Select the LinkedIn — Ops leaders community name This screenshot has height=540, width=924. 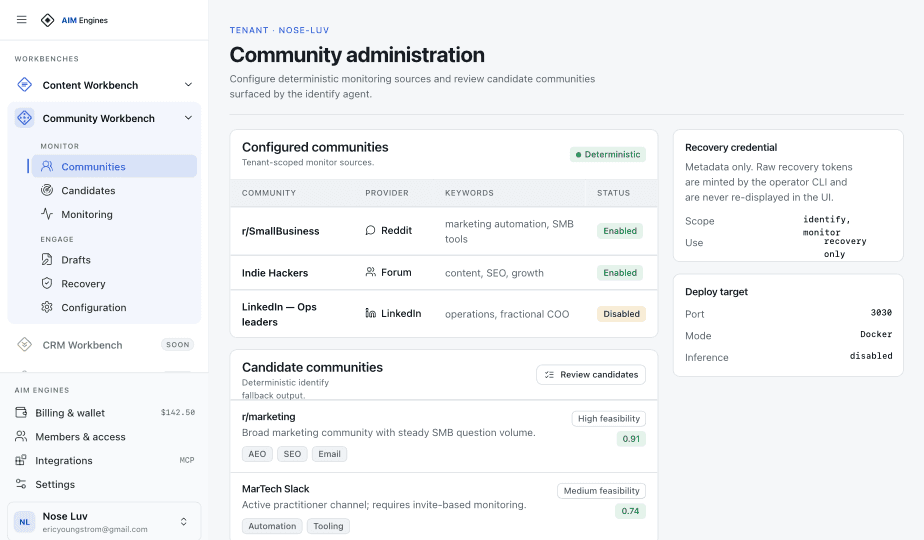coord(279,314)
